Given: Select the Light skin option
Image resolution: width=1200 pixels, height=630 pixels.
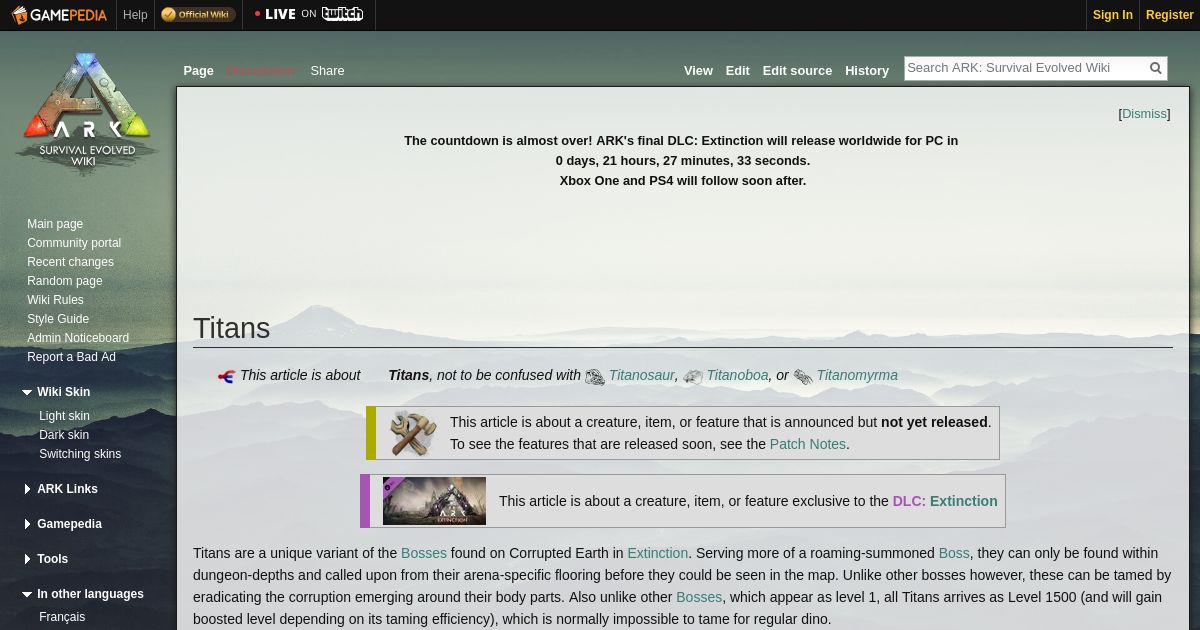Looking at the screenshot, I should [x=64, y=416].
